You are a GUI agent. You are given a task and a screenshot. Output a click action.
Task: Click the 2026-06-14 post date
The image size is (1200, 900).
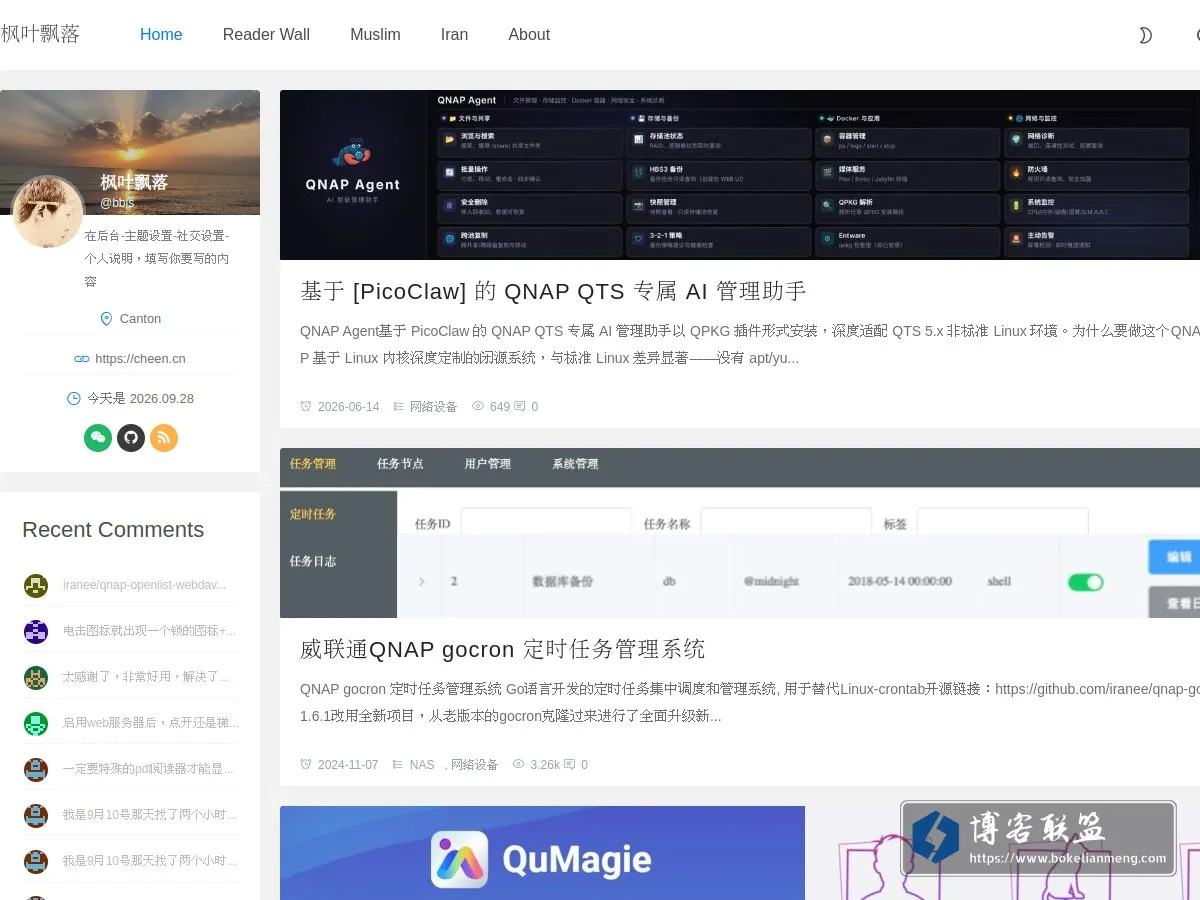pyautogui.click(x=348, y=407)
